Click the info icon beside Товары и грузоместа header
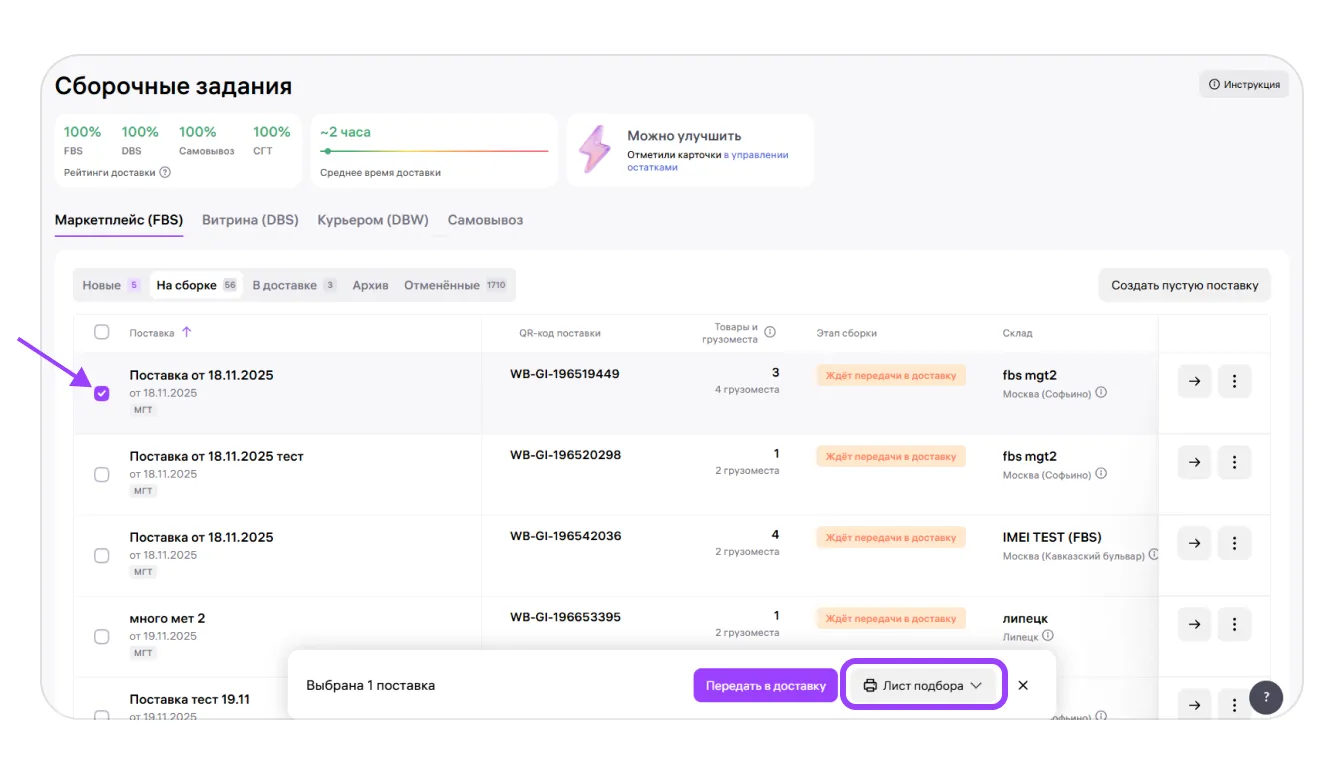The image size is (1344, 774). [x=770, y=333]
